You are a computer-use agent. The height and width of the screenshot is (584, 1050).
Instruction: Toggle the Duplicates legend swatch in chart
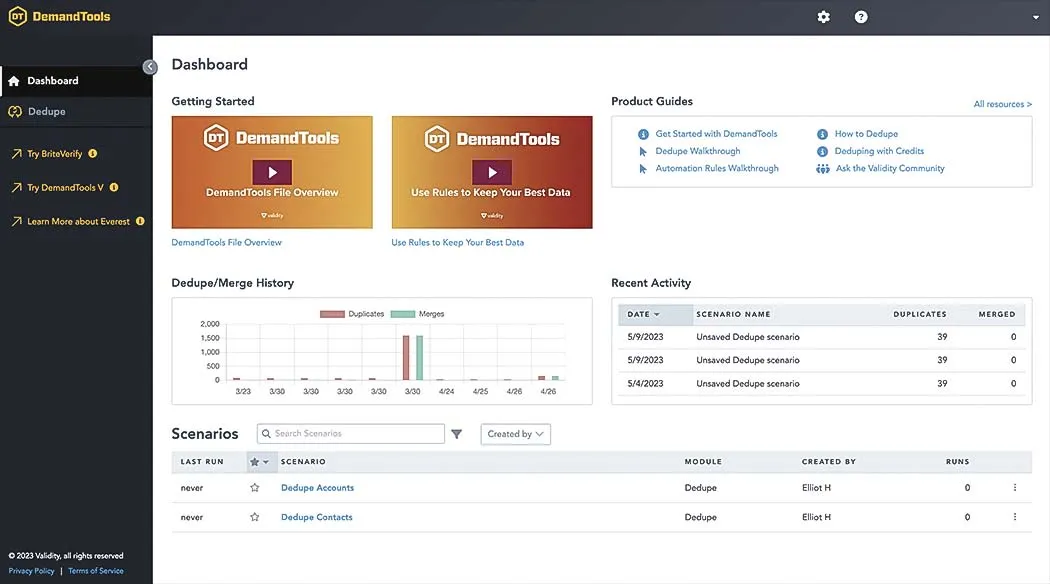pyautogui.click(x=332, y=314)
